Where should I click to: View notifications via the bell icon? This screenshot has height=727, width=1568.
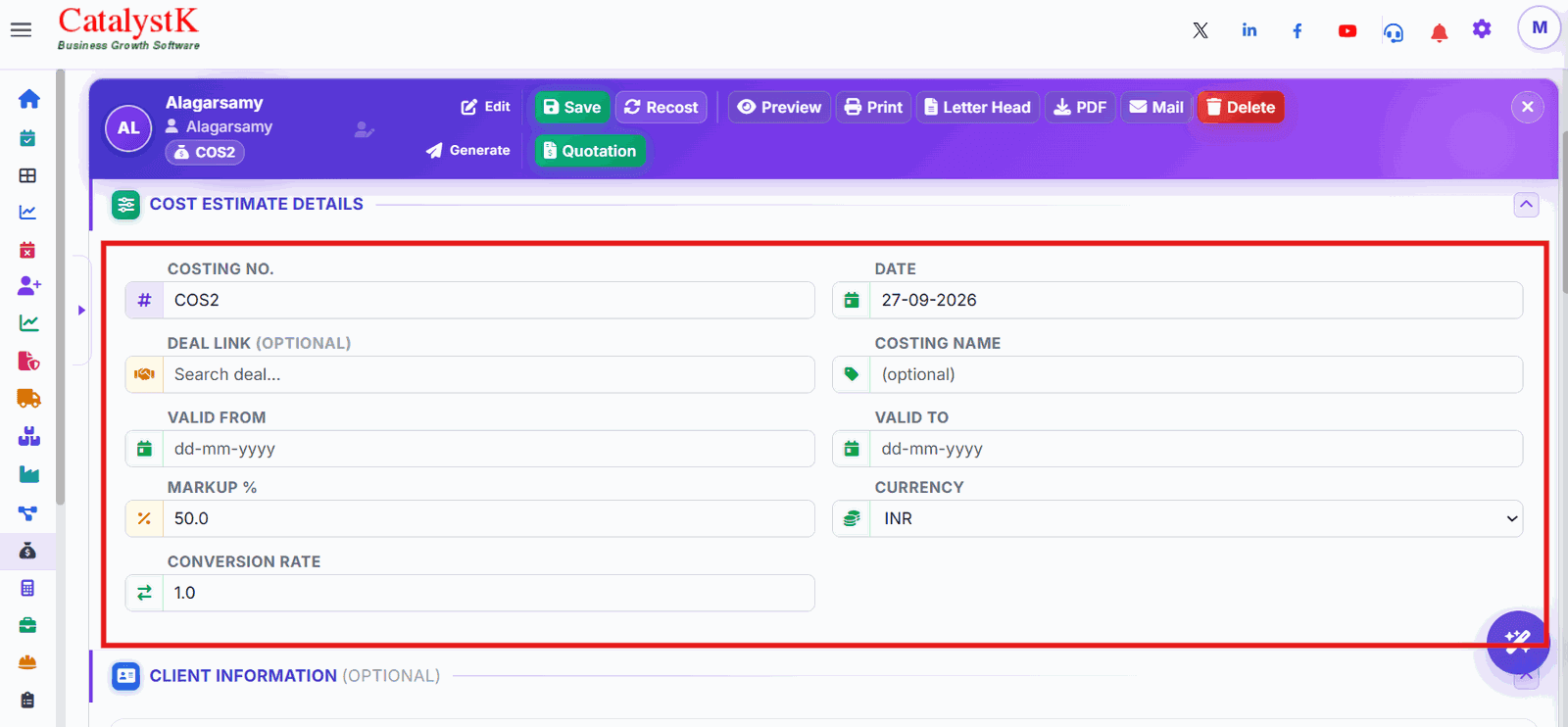tap(1440, 33)
